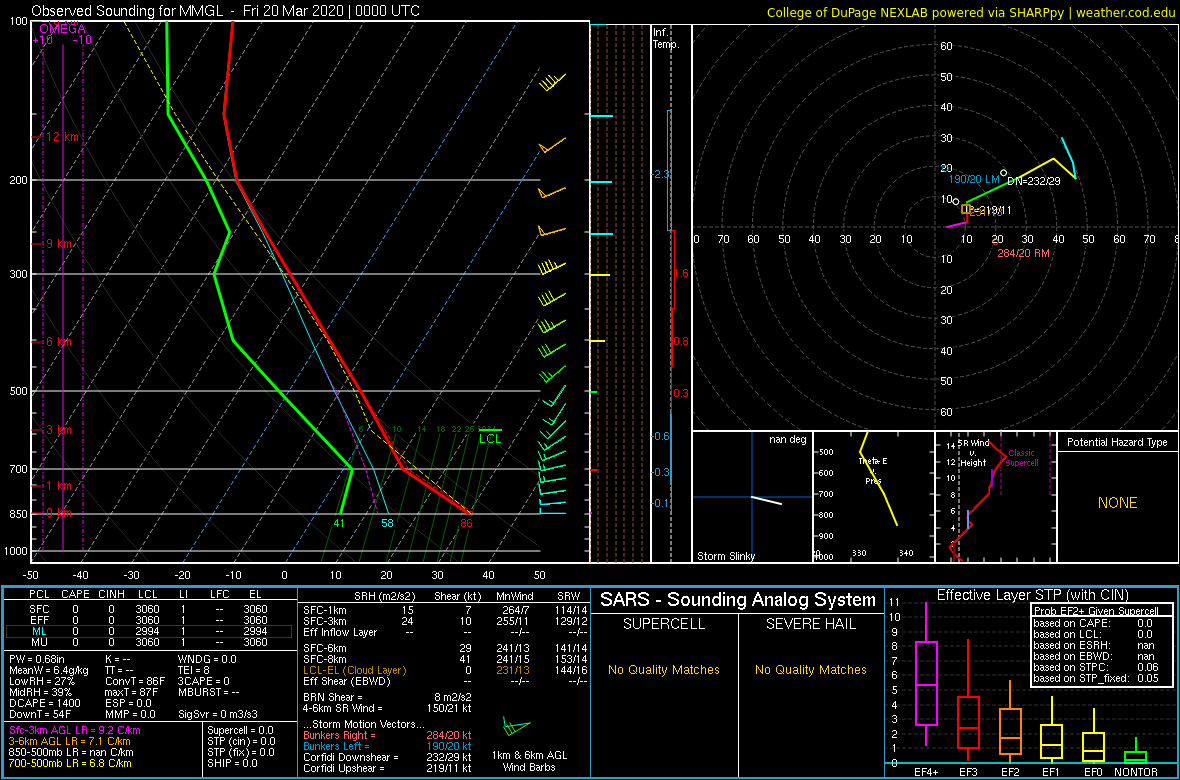Click 'Bunkers Left = 190/20 kt'
The width and height of the screenshot is (1180, 780).
(387, 746)
